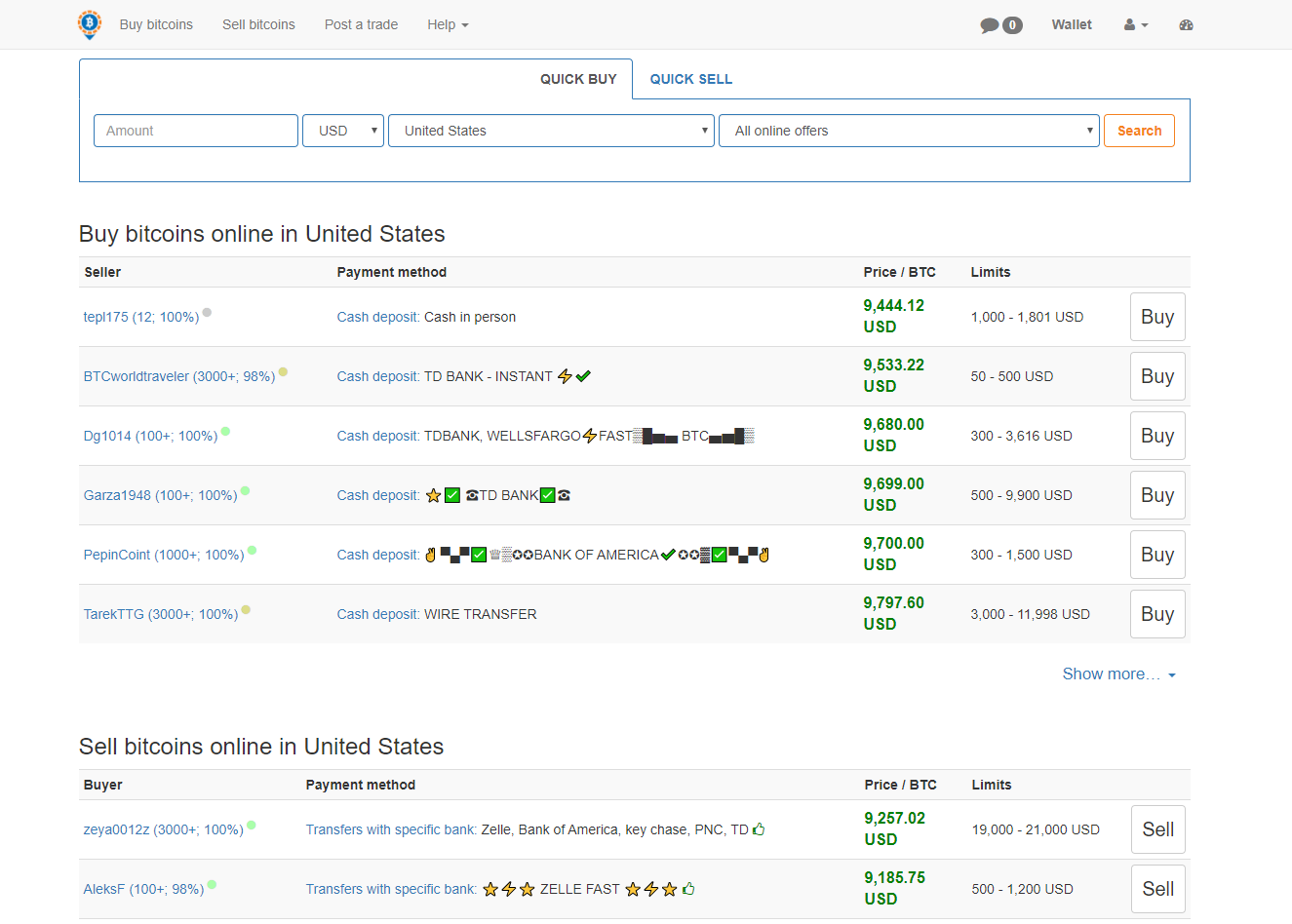Click star icon in Garza1948 payment method

point(434,495)
